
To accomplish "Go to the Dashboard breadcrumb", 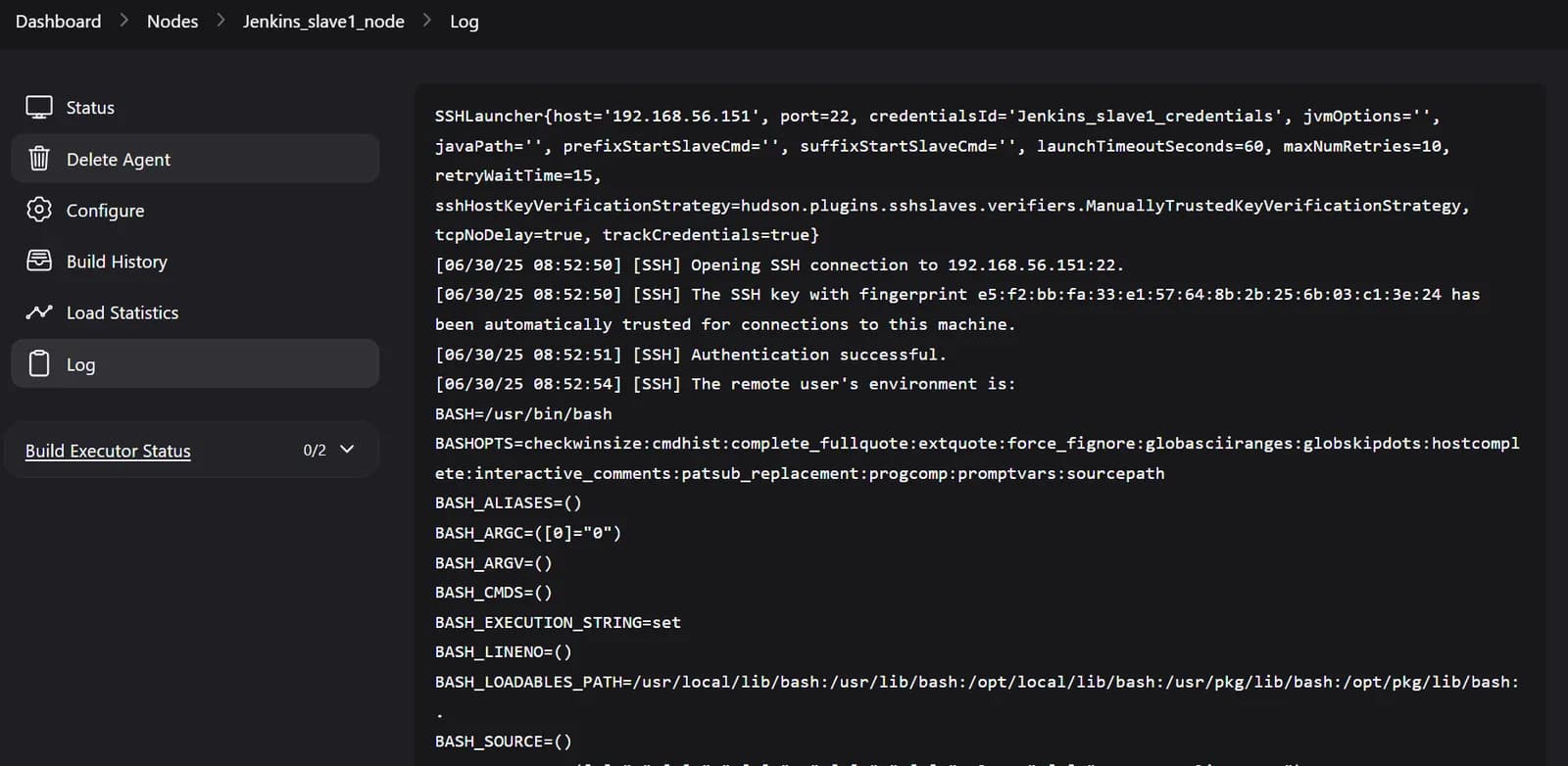I will tap(58, 22).
